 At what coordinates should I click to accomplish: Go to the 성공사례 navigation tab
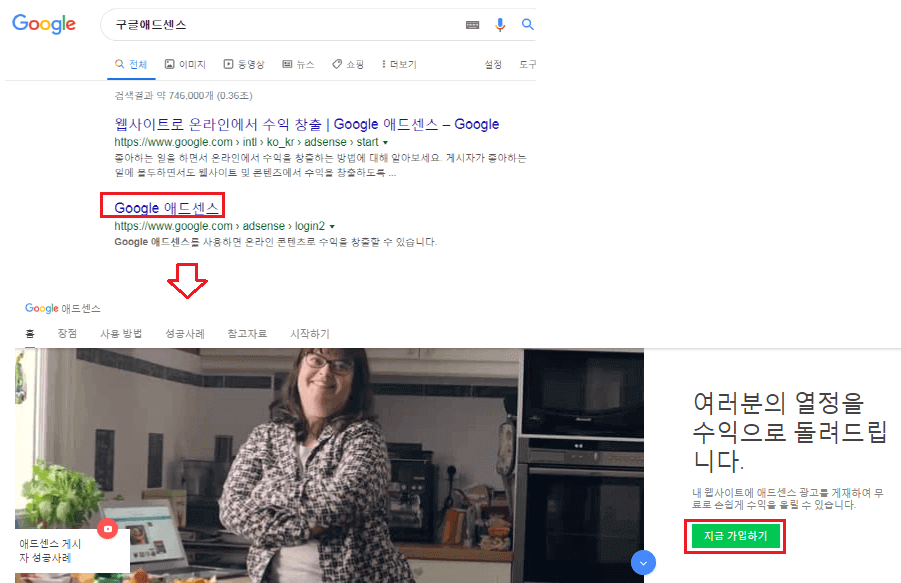(x=185, y=333)
